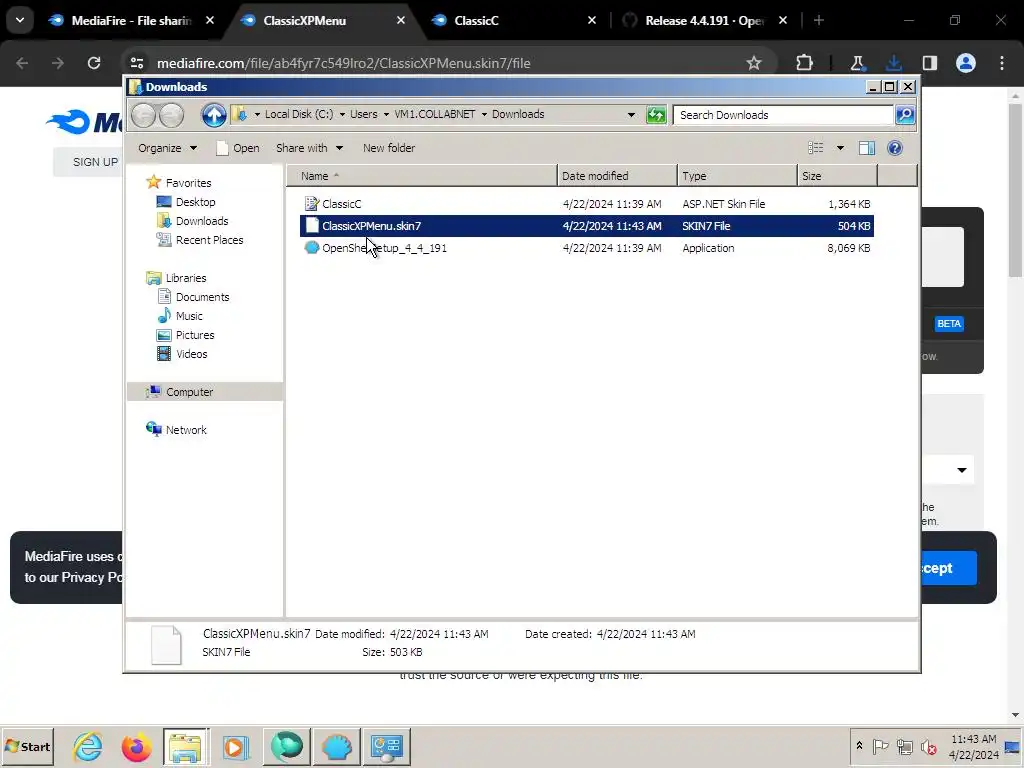The height and width of the screenshot is (768, 1024).
Task: Open File Explorer taskbar icon
Action: [185, 746]
